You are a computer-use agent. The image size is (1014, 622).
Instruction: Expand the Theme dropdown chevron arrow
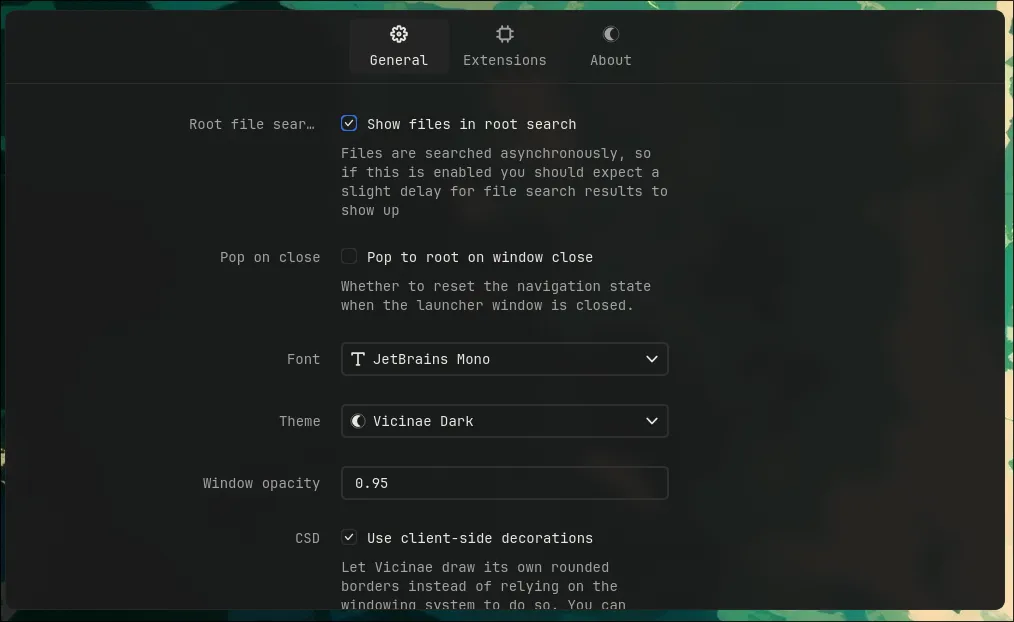pos(652,421)
